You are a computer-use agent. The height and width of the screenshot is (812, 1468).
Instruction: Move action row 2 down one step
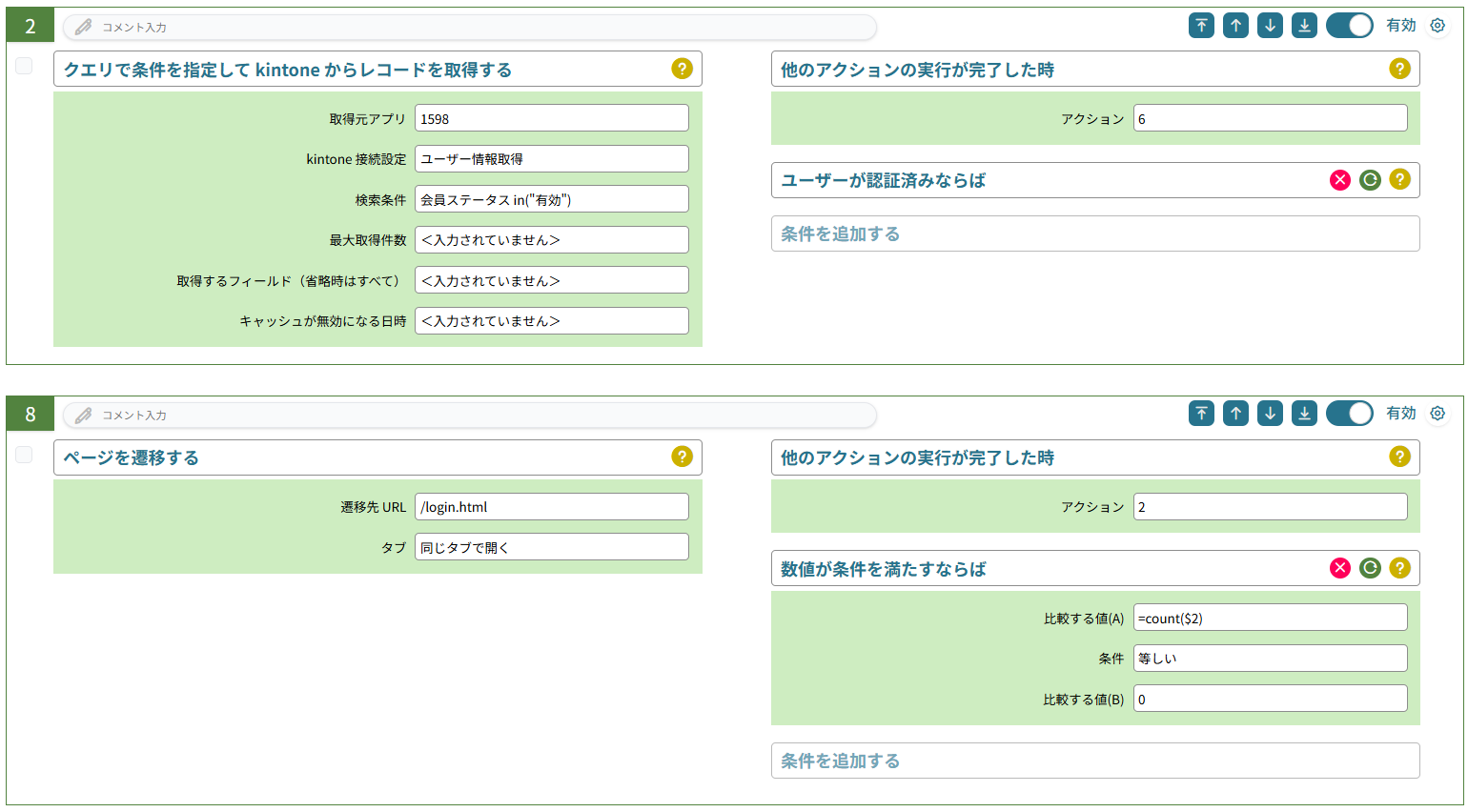pos(1270,26)
